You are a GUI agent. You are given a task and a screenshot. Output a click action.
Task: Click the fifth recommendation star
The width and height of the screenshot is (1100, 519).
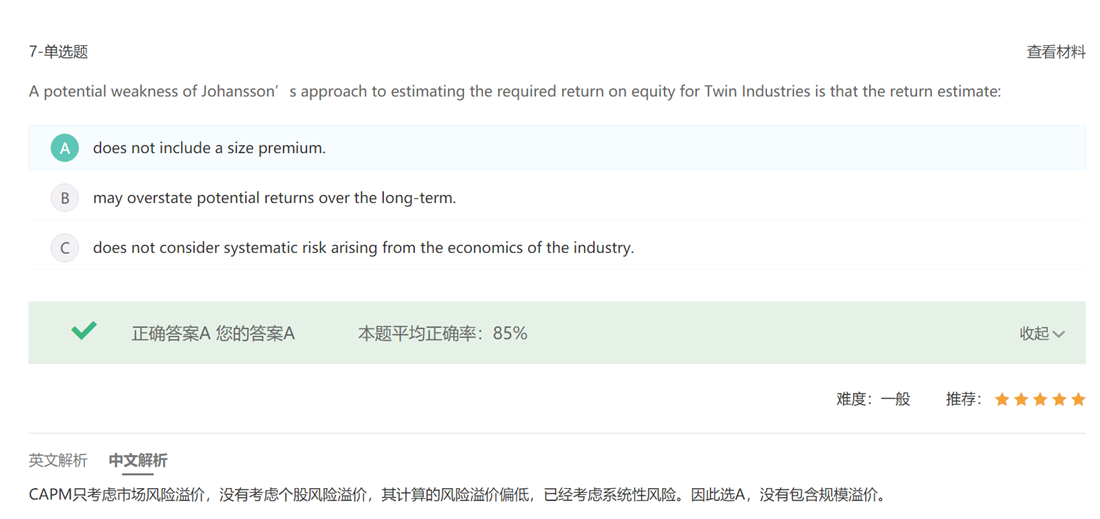tap(1078, 400)
